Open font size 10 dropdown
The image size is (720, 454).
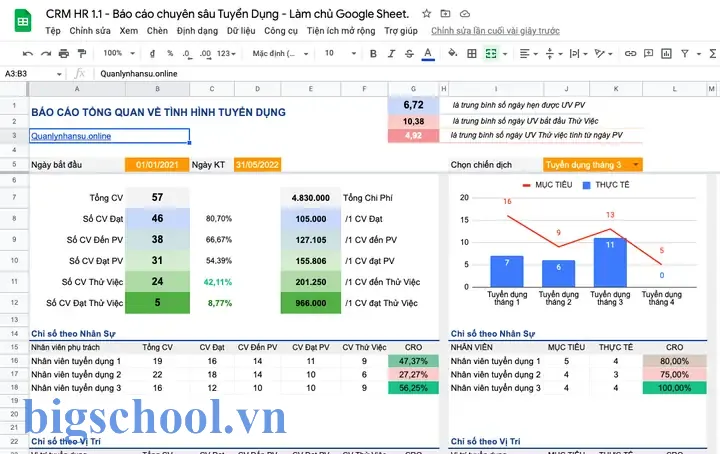coord(340,53)
